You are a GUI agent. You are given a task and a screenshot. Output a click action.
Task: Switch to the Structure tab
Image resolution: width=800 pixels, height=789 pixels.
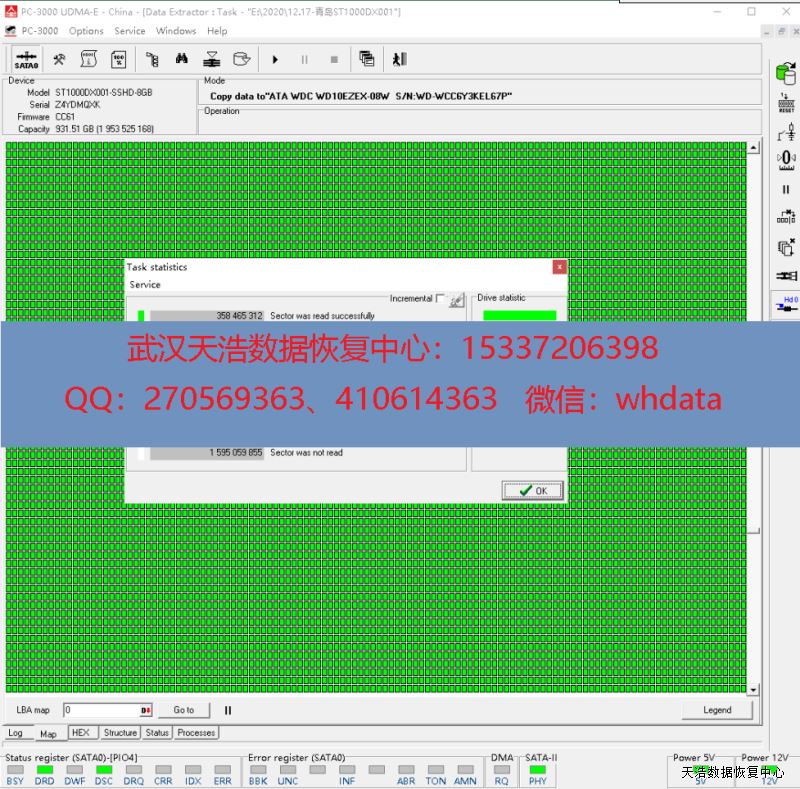120,733
